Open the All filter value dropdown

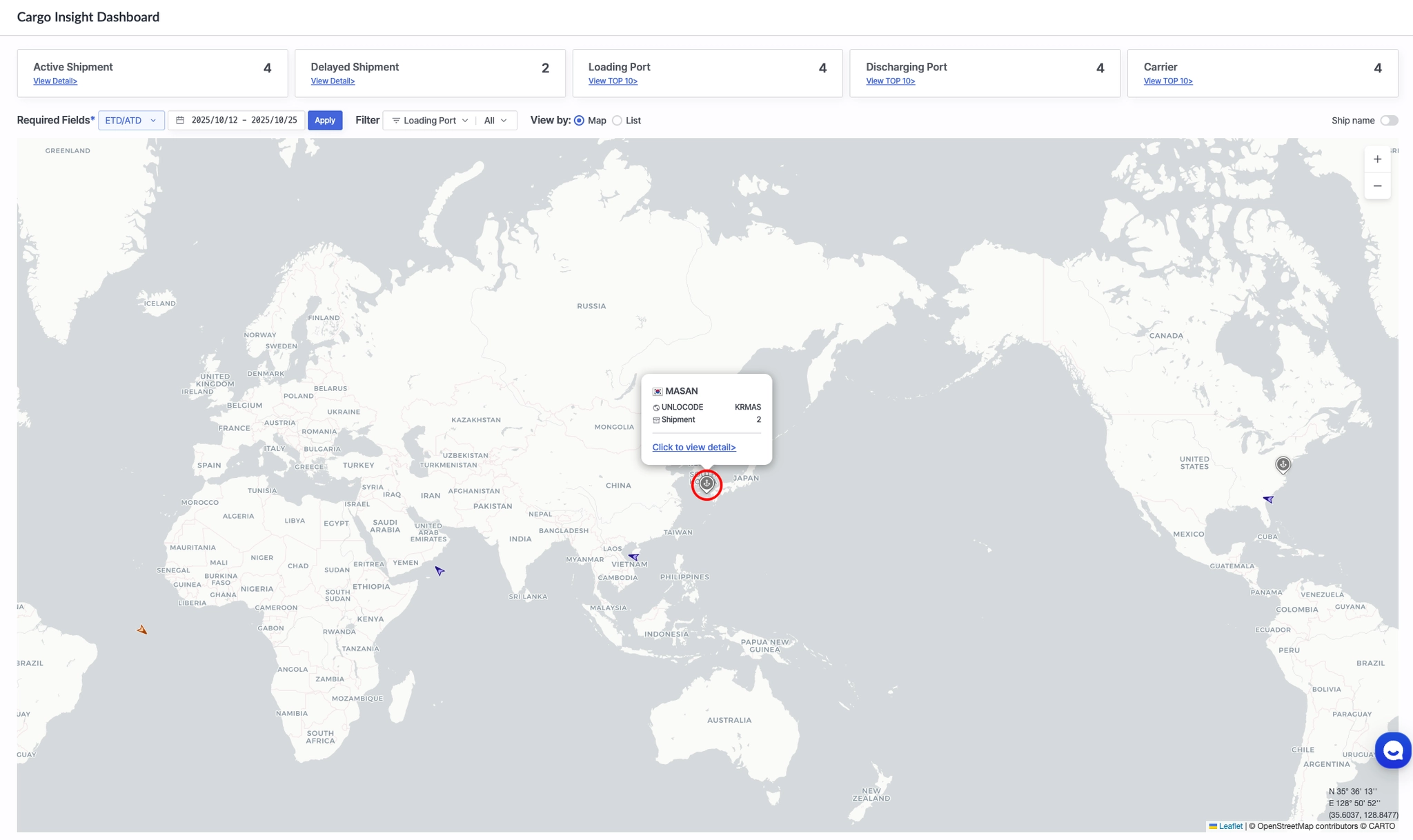pos(495,121)
